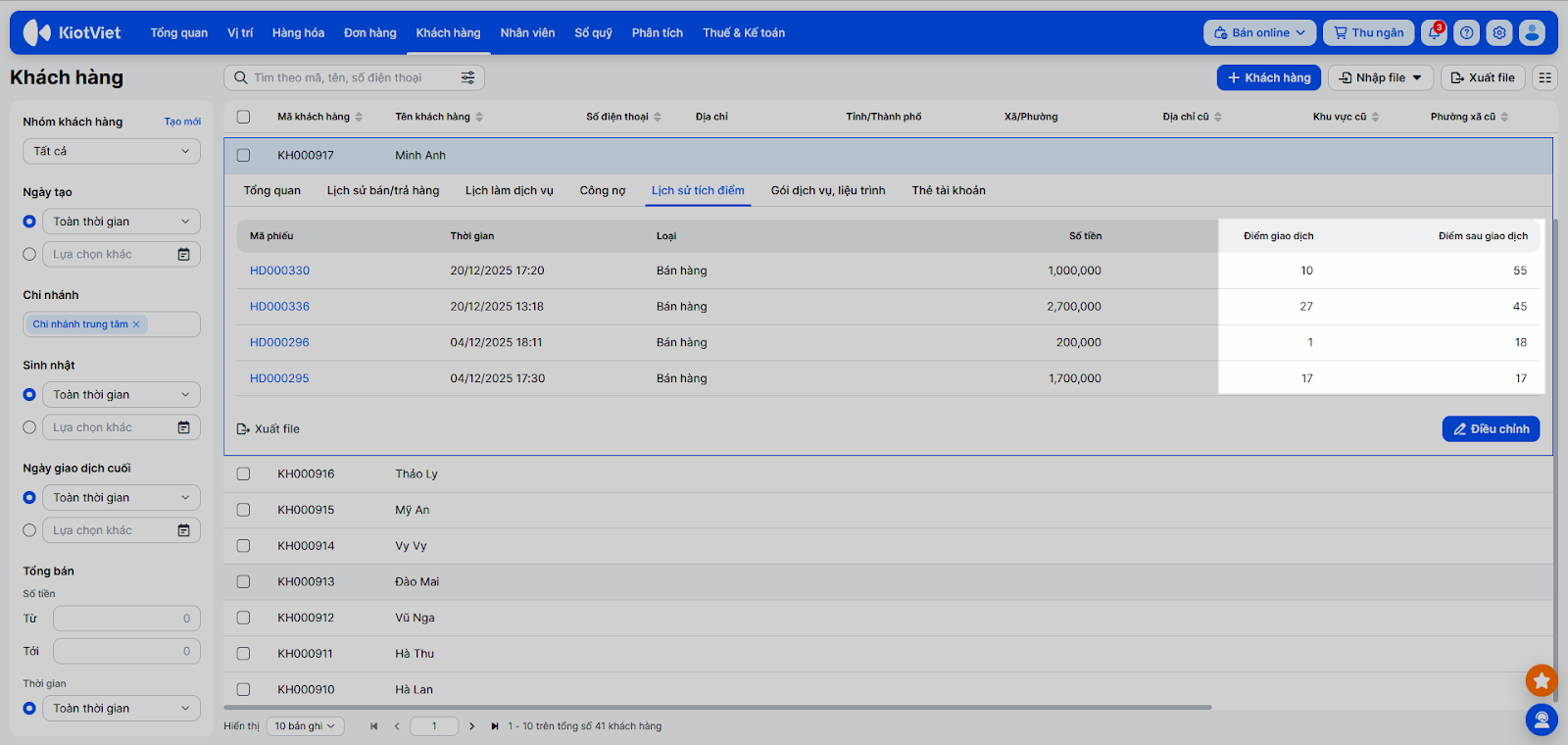Switch to the Công nợ tab

click(x=602, y=191)
